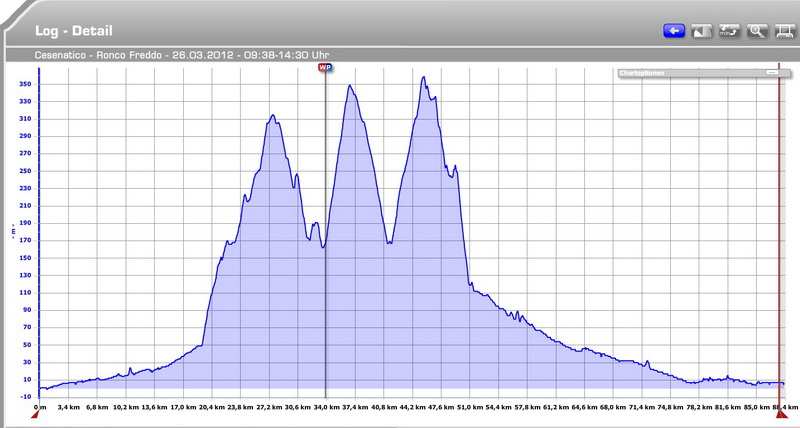Image resolution: width=800 pixels, height=428 pixels.
Task: Click the print icon
Action: click(783, 31)
